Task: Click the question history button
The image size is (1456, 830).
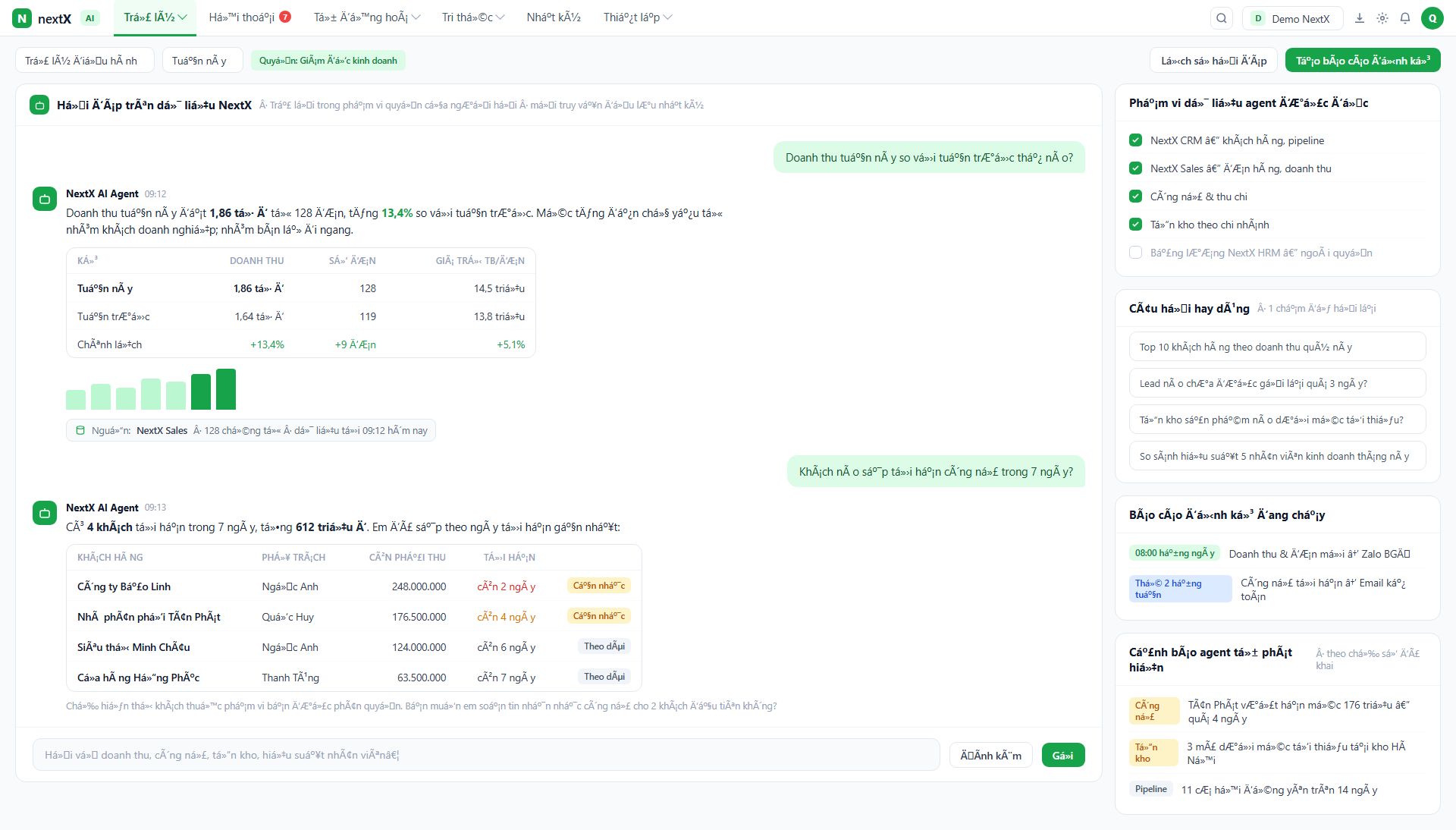Action: pyautogui.click(x=1213, y=60)
